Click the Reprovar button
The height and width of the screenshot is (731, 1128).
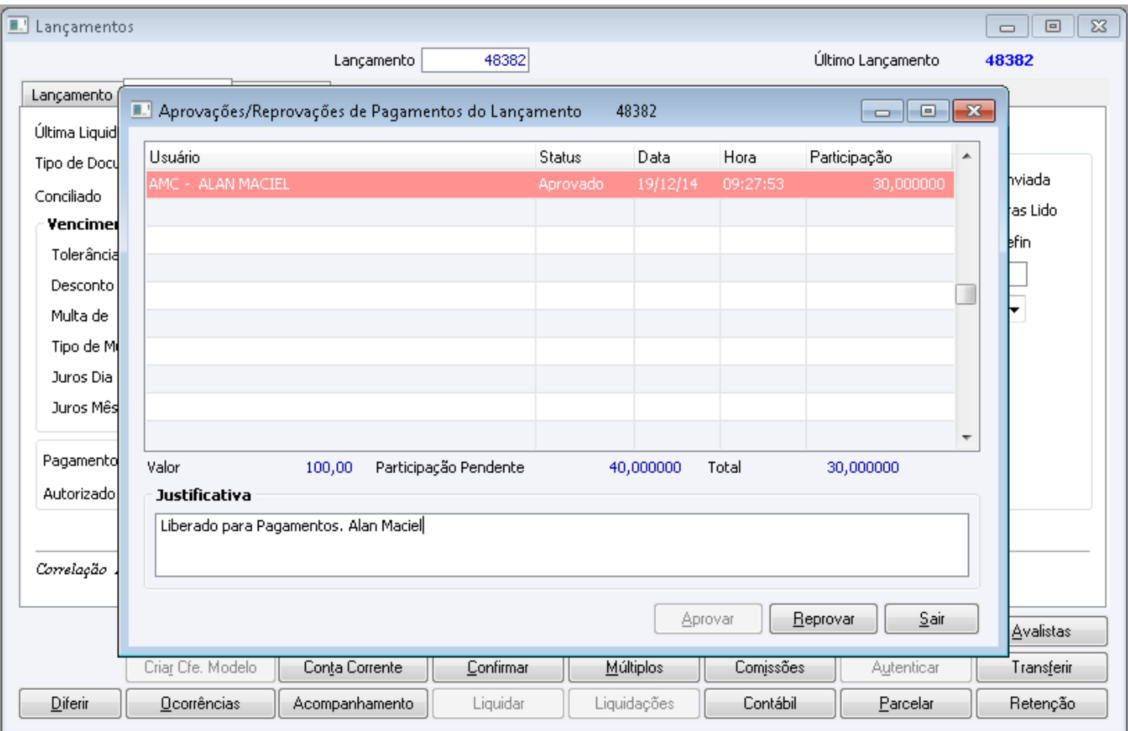(823, 619)
